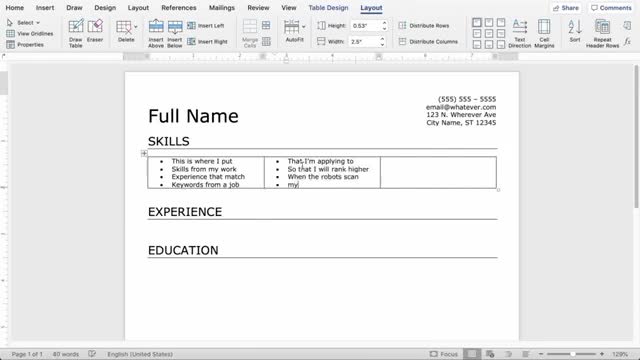Set cell alignment to center right
The width and height of the screenshot is (640, 360).
coord(501,33)
